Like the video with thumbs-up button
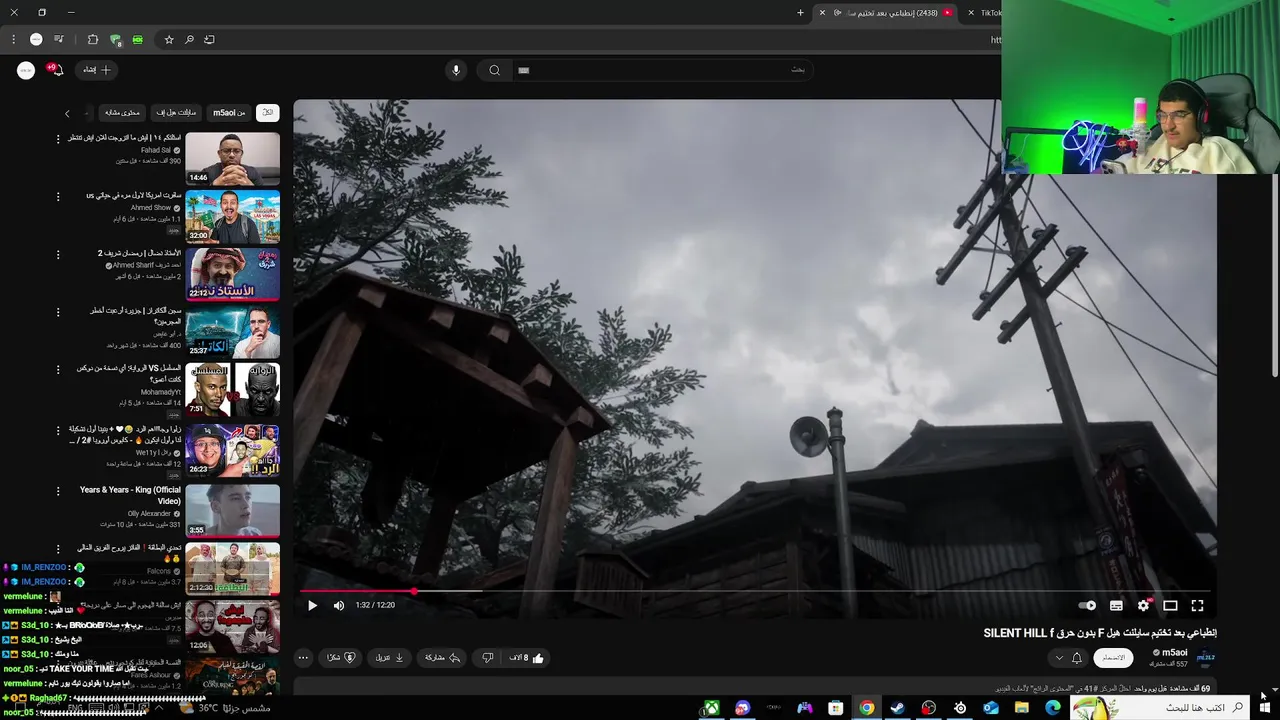 click(528, 658)
